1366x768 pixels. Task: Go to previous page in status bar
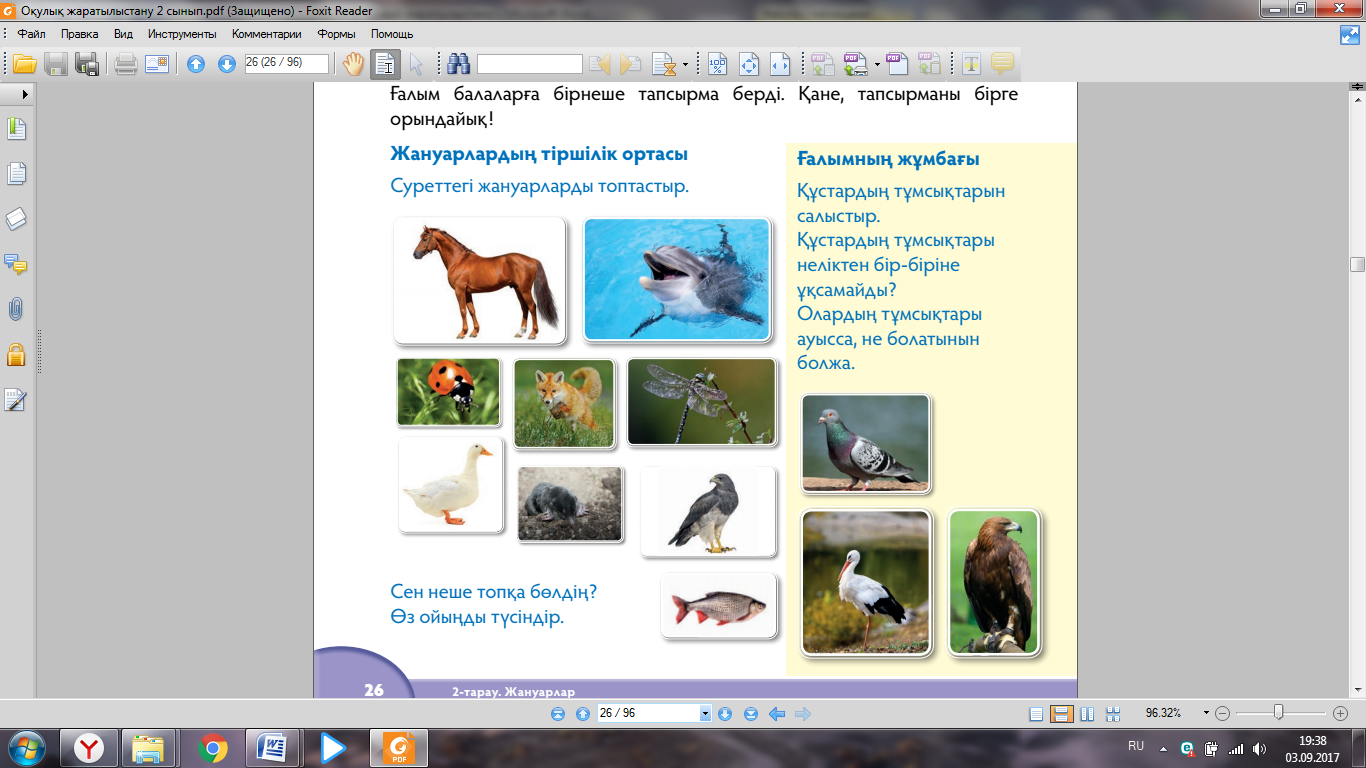[x=582, y=714]
